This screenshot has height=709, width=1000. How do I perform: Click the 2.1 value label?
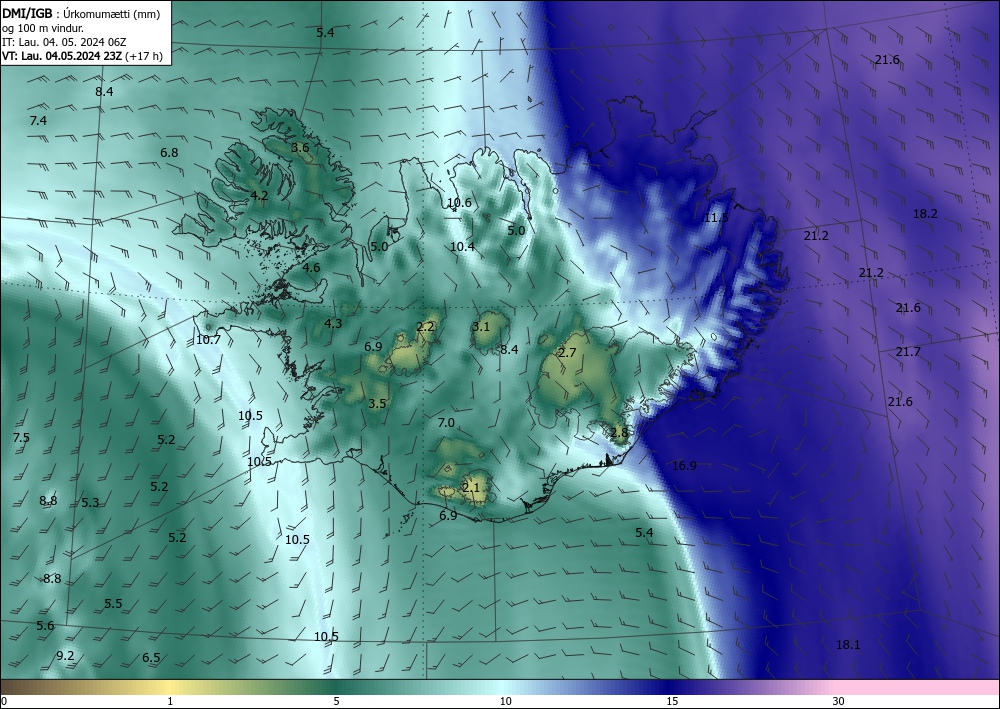coord(471,488)
